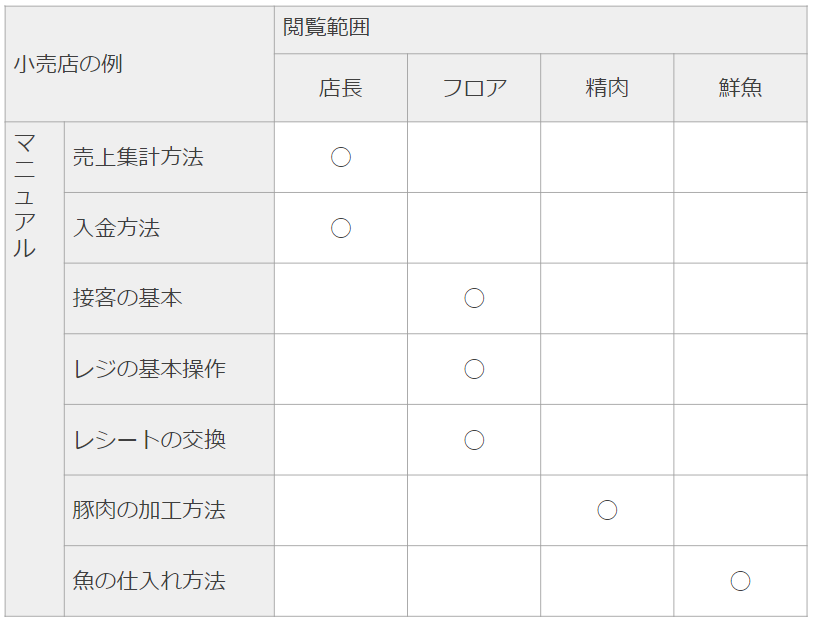Select the circle in the レシートの交換 row
The height and width of the screenshot is (623, 815).
474,440
